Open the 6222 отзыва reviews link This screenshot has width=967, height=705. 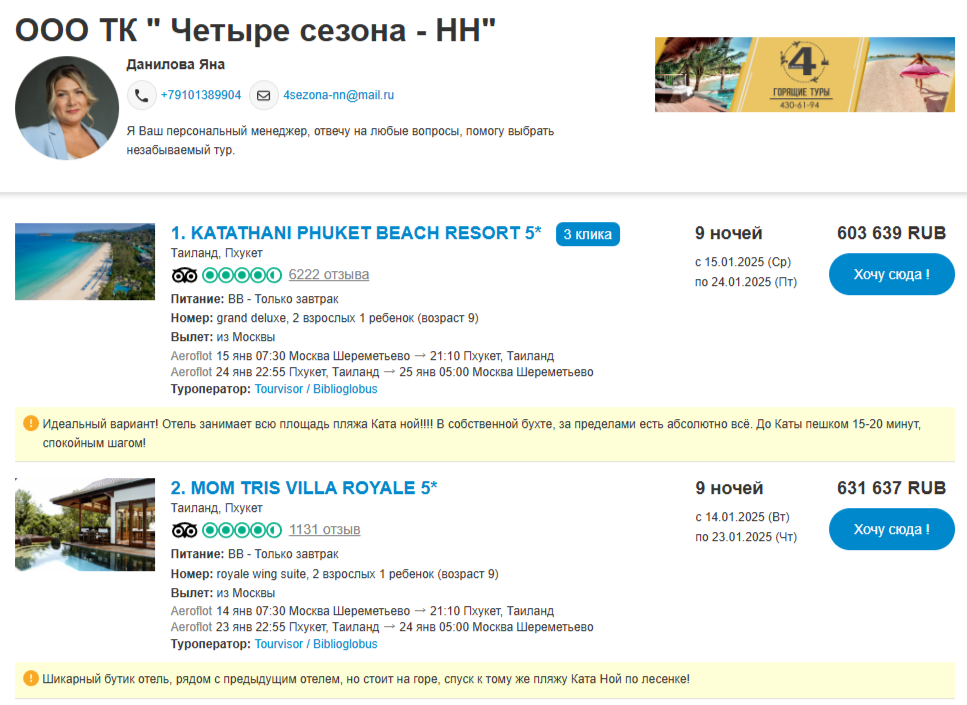point(329,274)
